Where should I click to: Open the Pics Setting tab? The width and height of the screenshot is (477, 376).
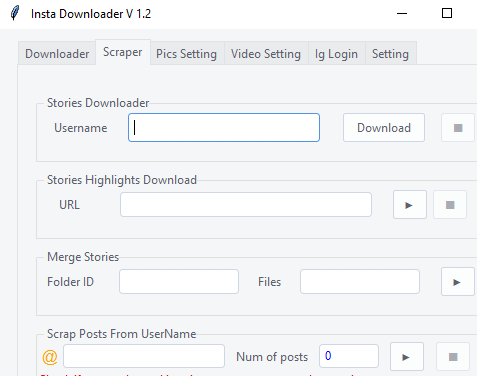tap(186, 53)
